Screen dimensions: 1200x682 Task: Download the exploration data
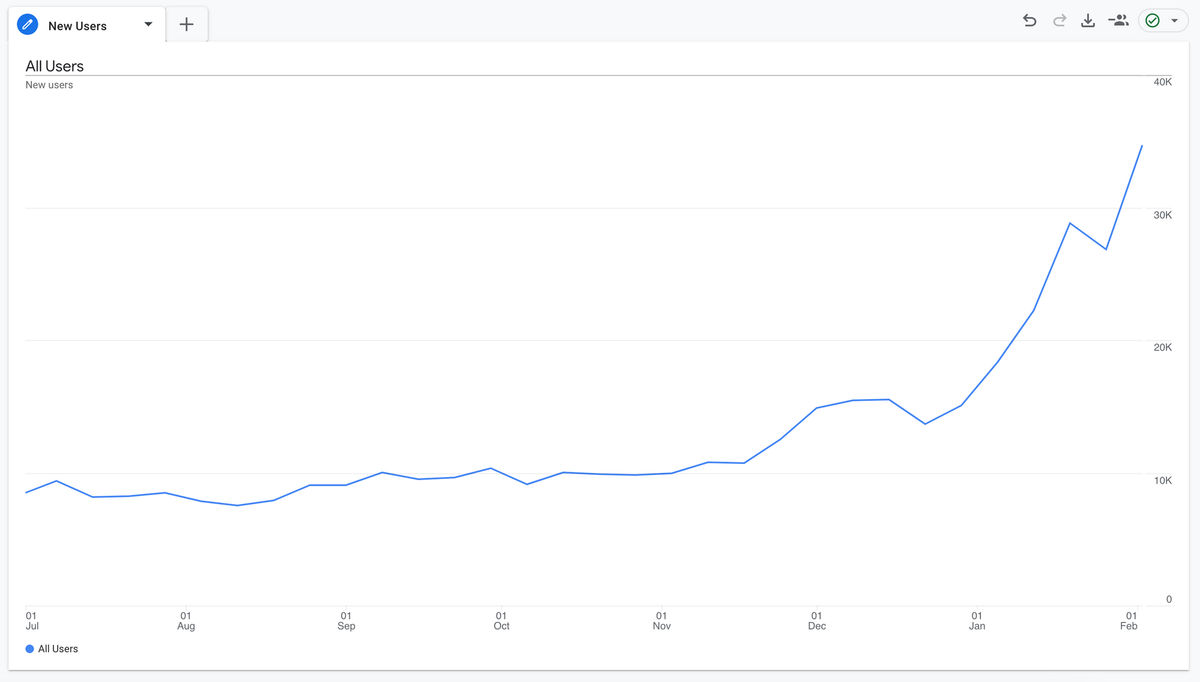(x=1088, y=20)
